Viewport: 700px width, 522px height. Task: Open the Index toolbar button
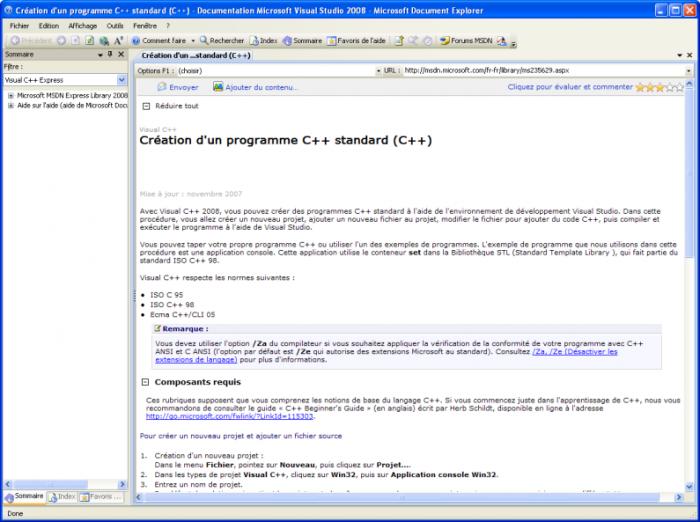(x=264, y=41)
